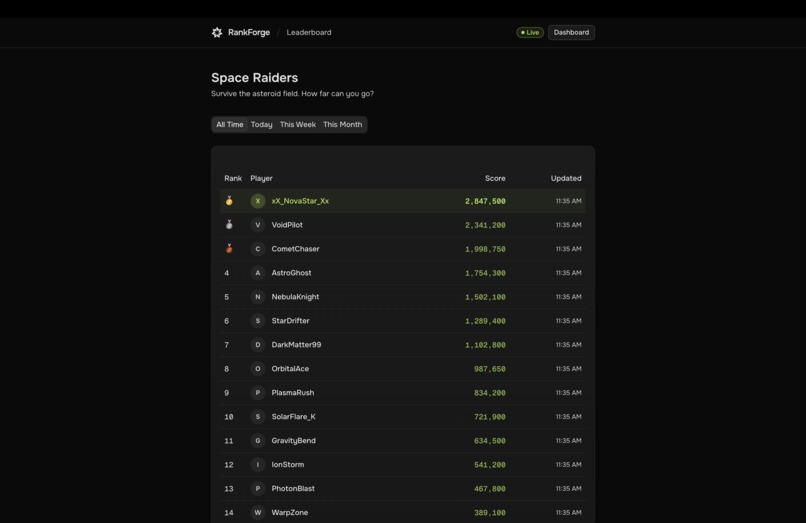Click DarkMatter99's D avatar icon

click(258, 345)
